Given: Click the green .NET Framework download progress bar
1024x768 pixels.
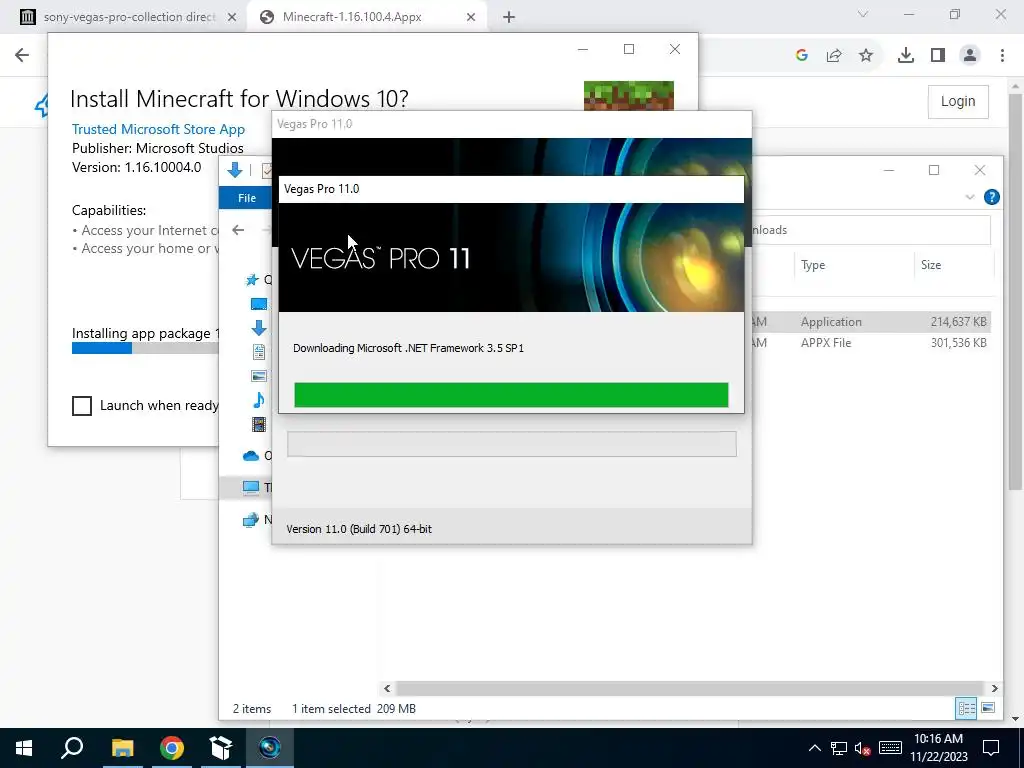Looking at the screenshot, I should (x=511, y=395).
